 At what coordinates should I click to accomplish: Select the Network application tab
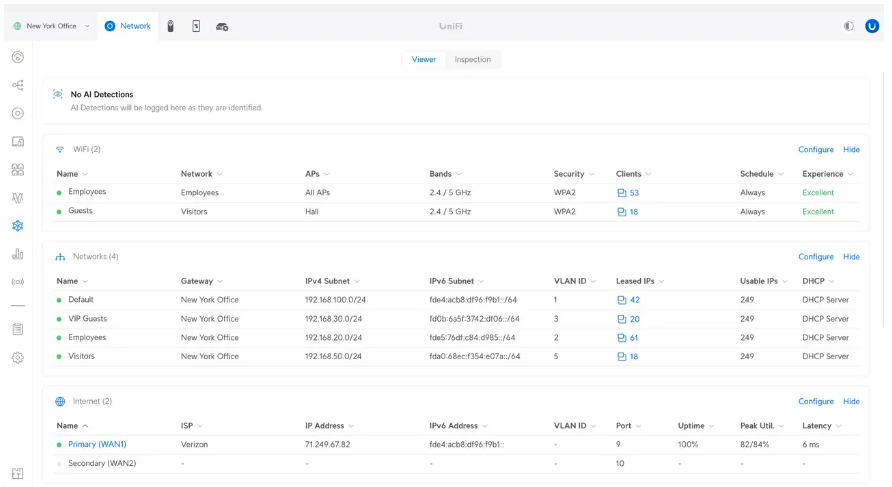coord(127,26)
